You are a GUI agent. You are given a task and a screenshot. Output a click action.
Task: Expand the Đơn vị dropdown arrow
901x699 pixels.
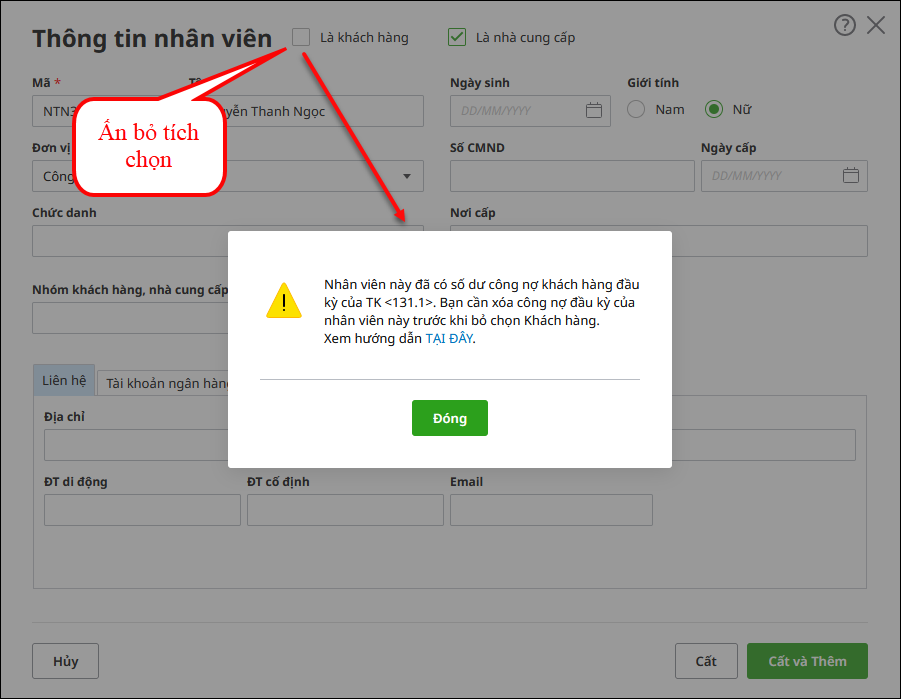pyautogui.click(x=407, y=176)
